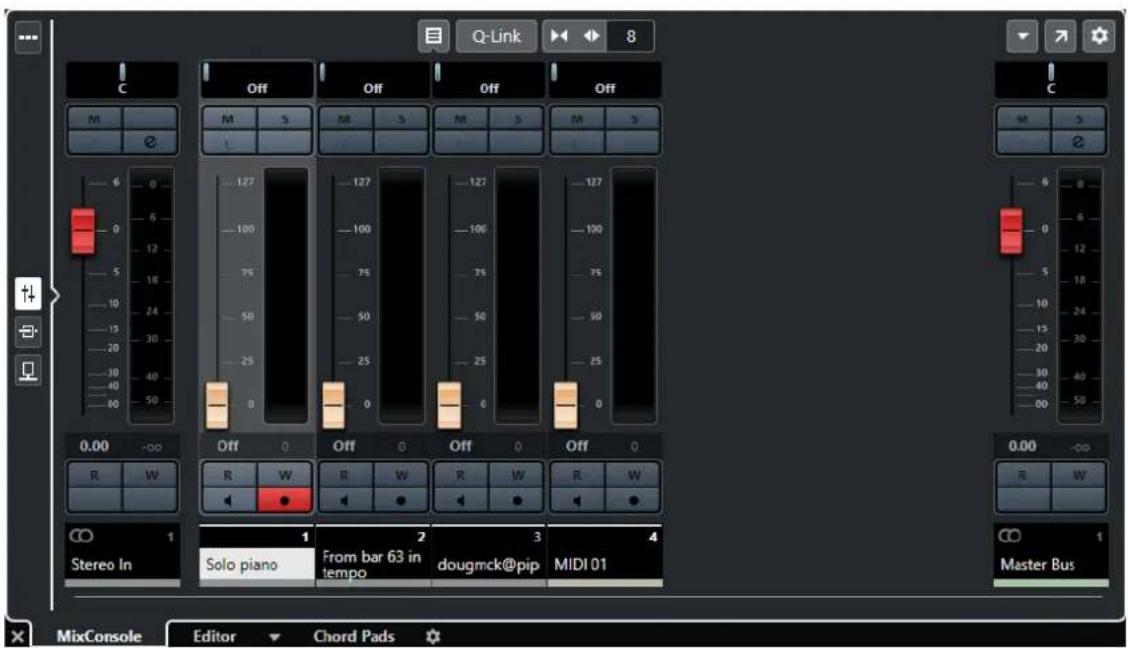1128x648 pixels.
Task: Solo the Solo piano channel
Action: [284, 119]
